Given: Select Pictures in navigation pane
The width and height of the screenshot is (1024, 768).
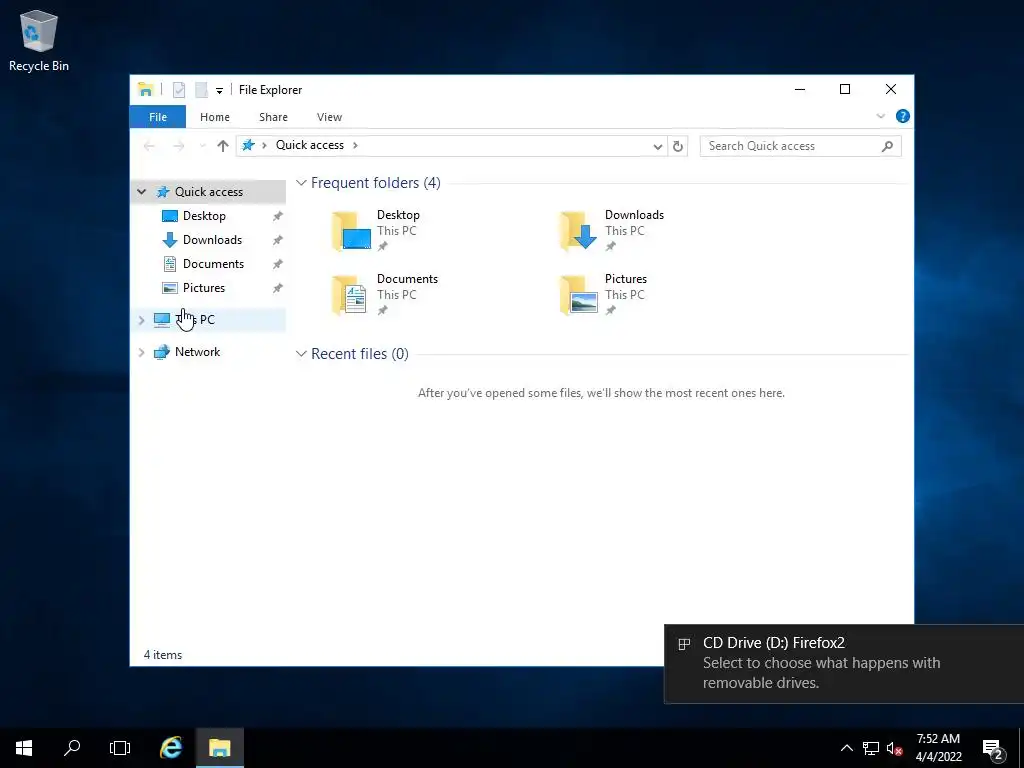Looking at the screenshot, I should (203, 288).
